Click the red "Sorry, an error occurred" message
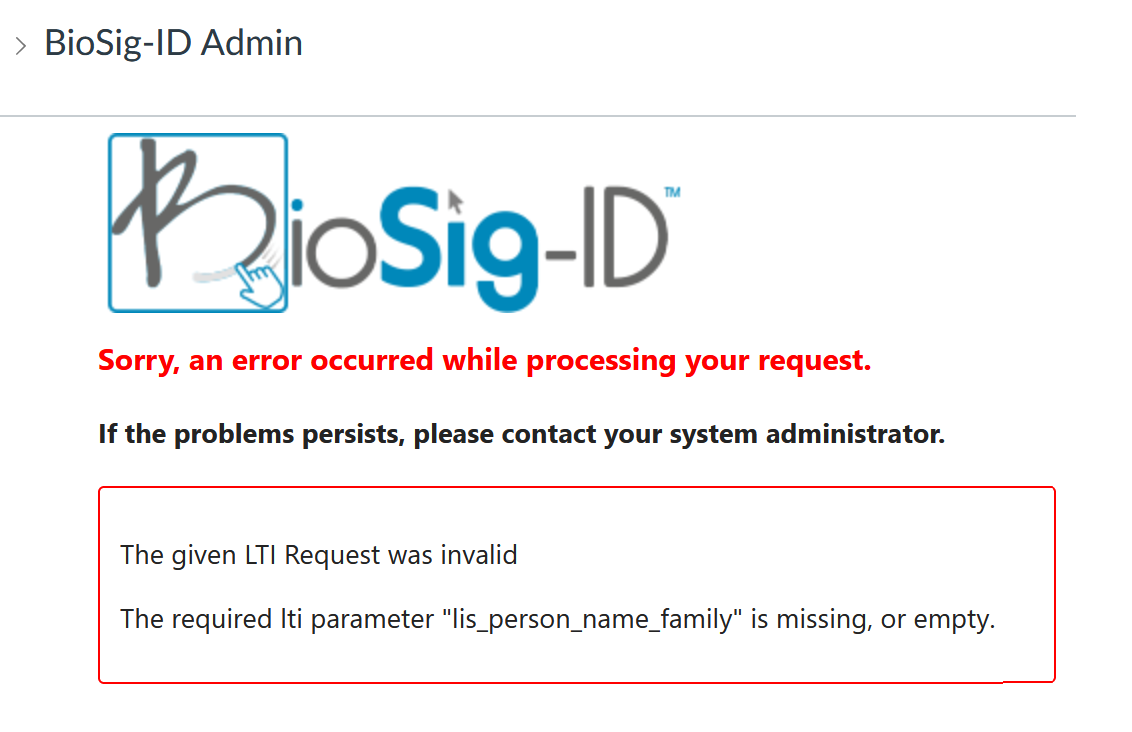1132x732 pixels. pos(484,360)
